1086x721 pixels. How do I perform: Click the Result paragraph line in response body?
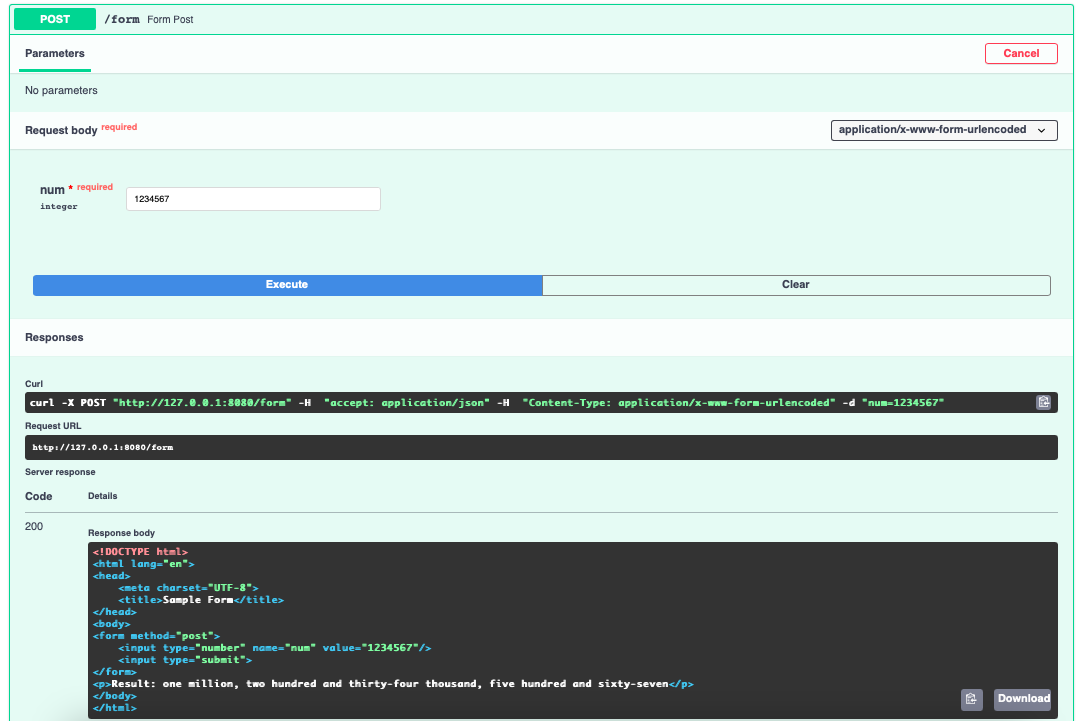click(393, 684)
